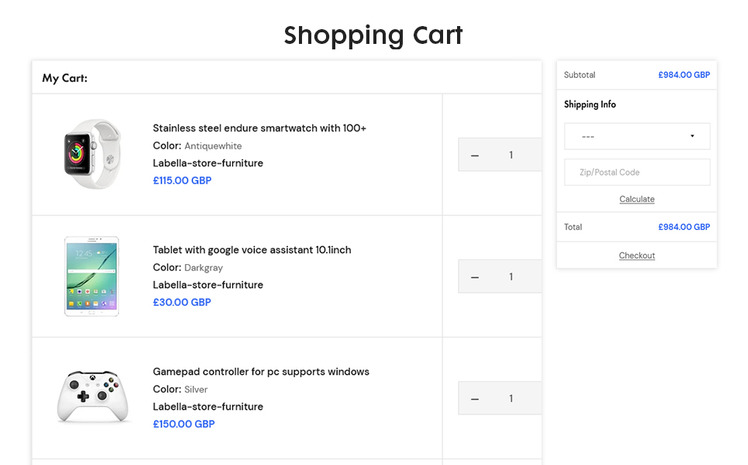This screenshot has height=465, width=748.
Task: Click the tablet quantity value field
Action: click(511, 277)
